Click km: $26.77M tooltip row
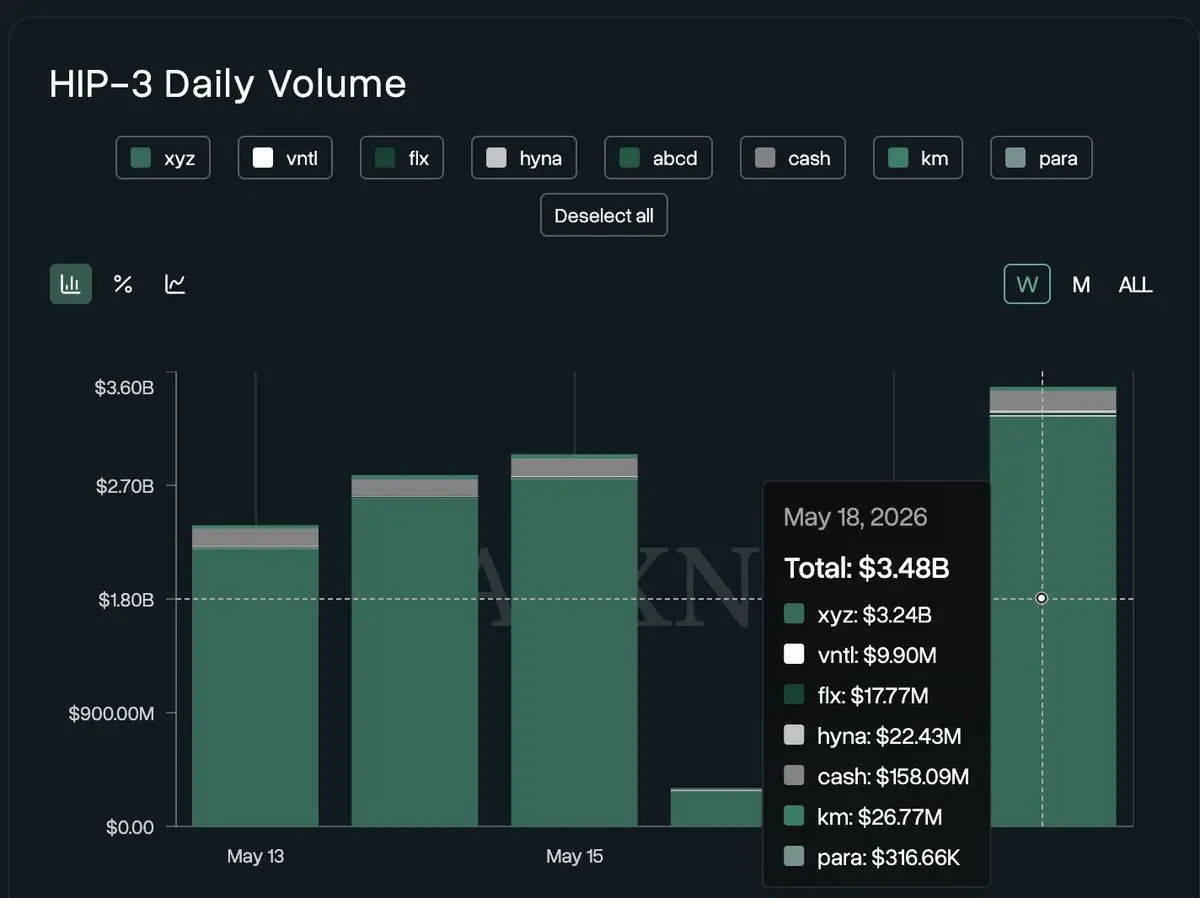Viewport: 1200px width, 898px height. 863,817
